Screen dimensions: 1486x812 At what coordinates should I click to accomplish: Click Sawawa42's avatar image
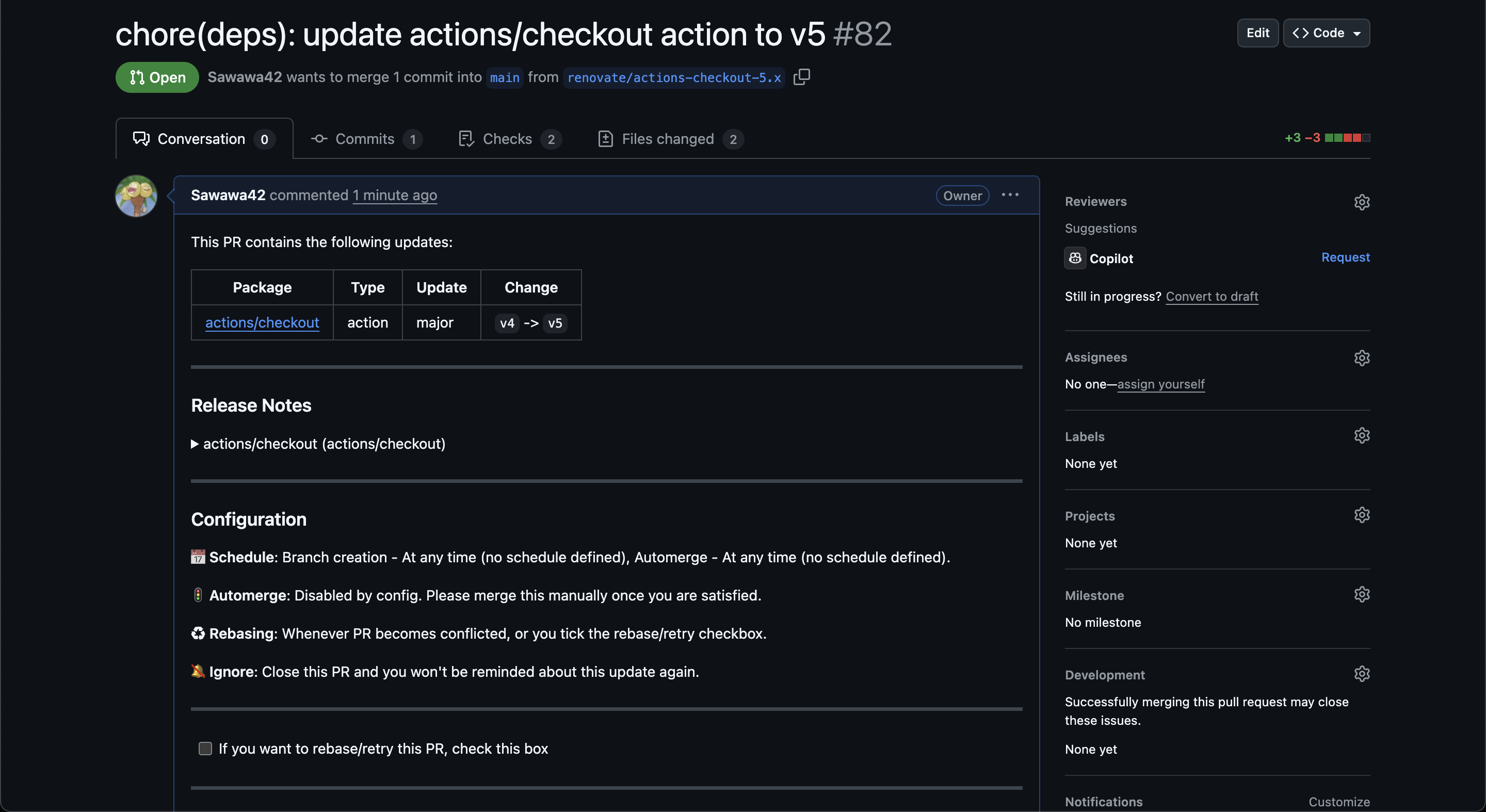(136, 196)
